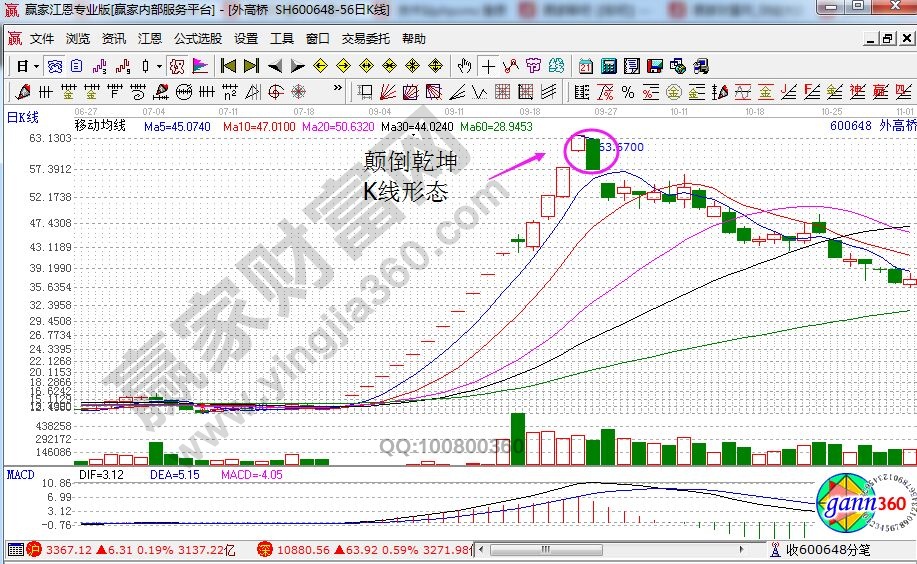Select the crosshair cursor tool
Image resolution: width=917 pixels, height=564 pixels.
[488, 66]
